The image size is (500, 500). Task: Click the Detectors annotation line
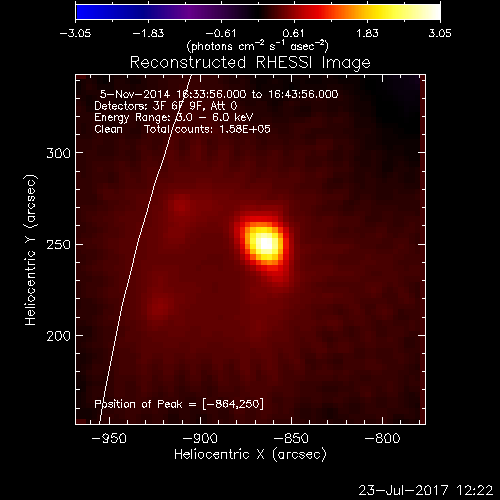tap(166, 106)
